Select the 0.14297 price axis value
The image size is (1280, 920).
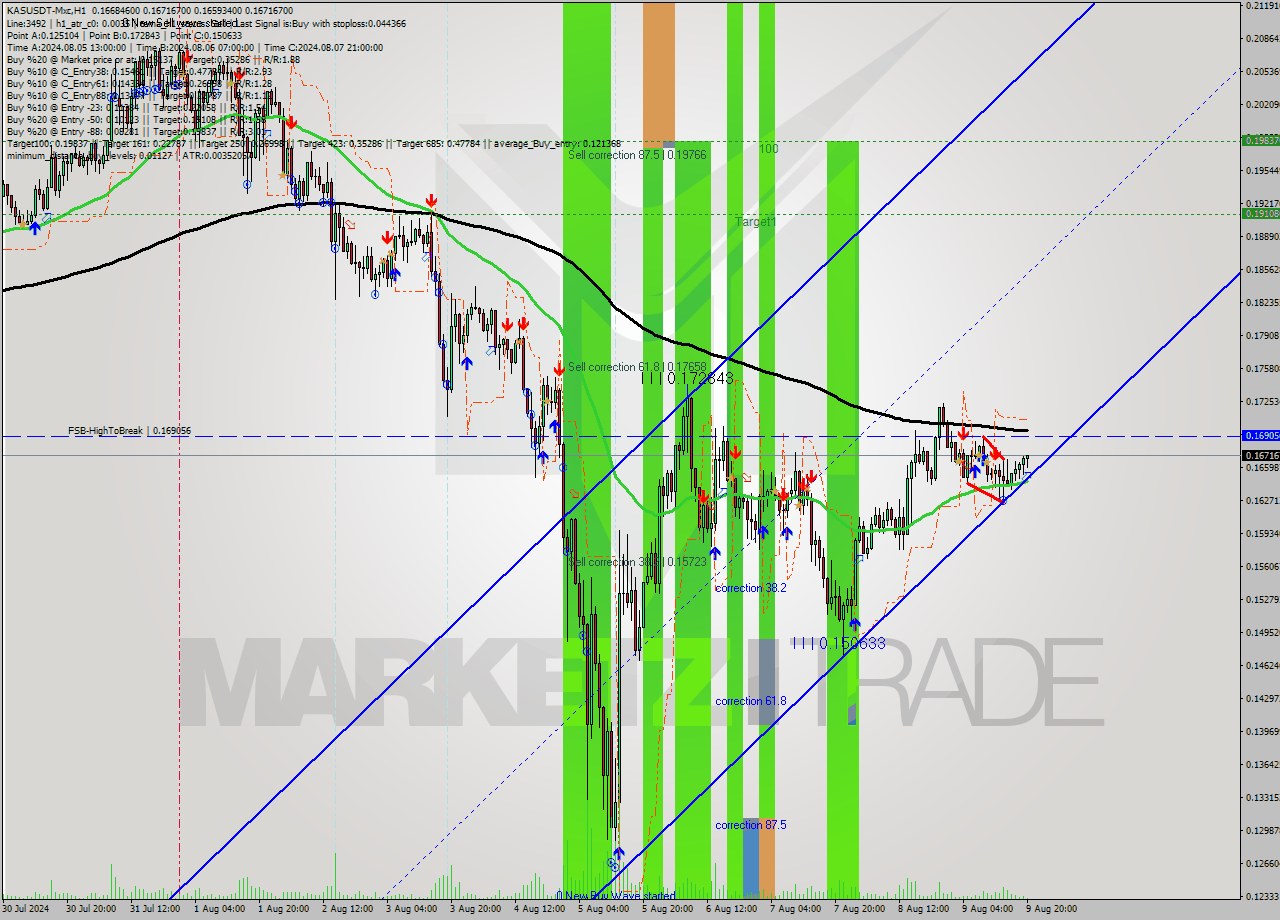(1262, 698)
